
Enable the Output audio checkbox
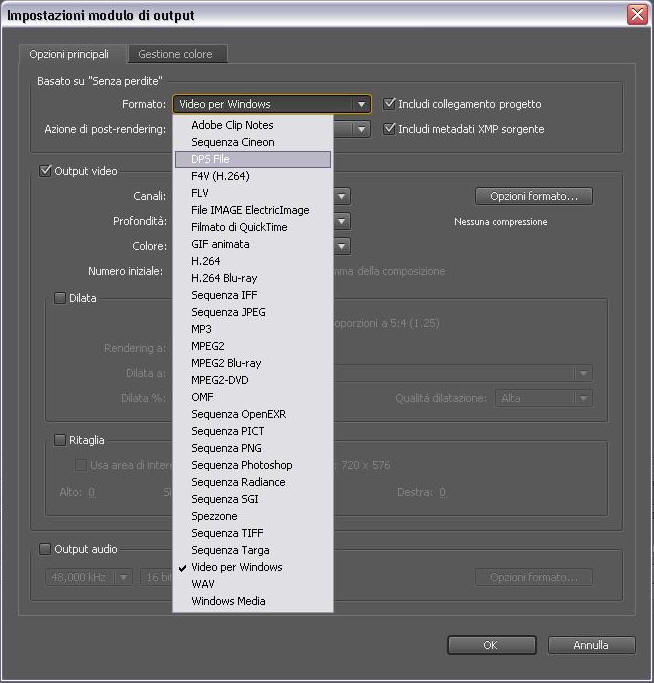click(45, 549)
